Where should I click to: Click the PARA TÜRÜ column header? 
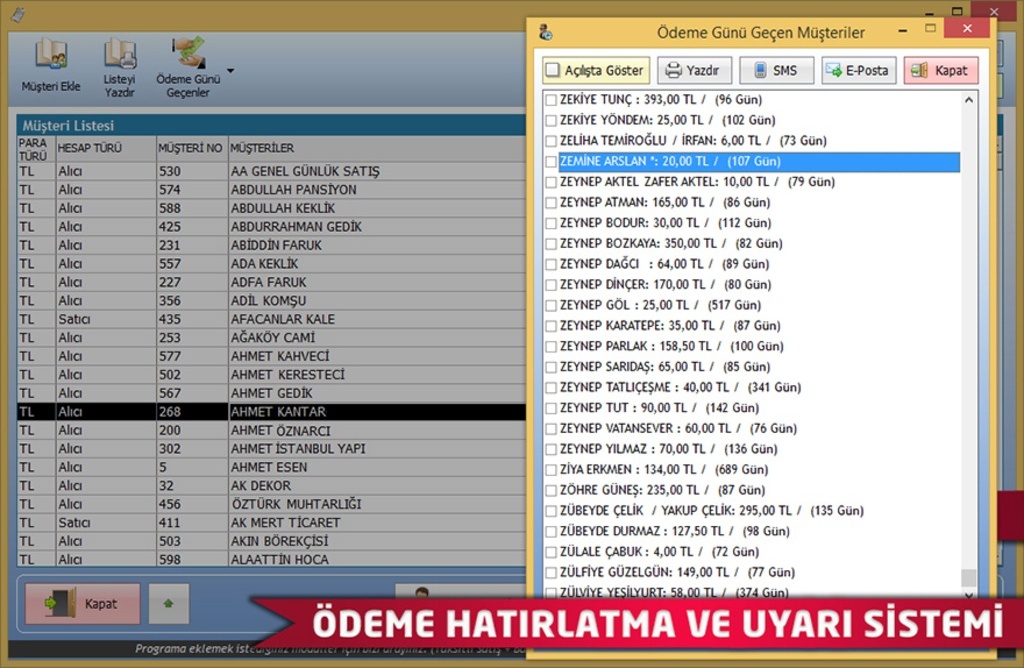[36, 148]
